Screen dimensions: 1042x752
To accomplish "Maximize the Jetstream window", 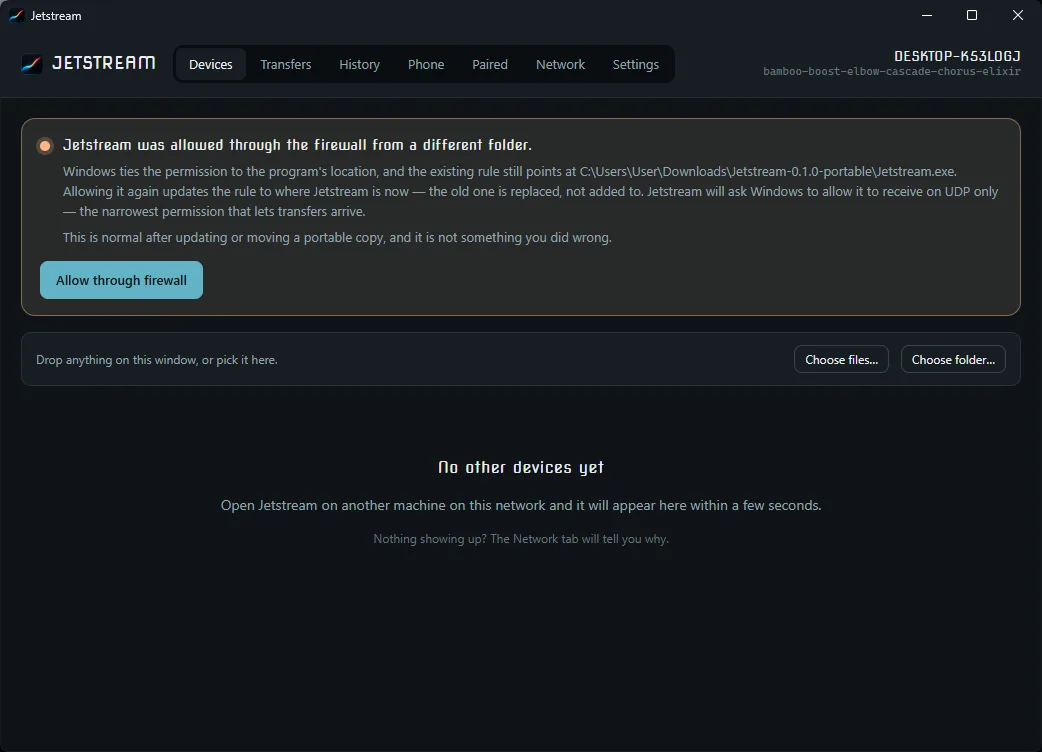I will click(972, 15).
